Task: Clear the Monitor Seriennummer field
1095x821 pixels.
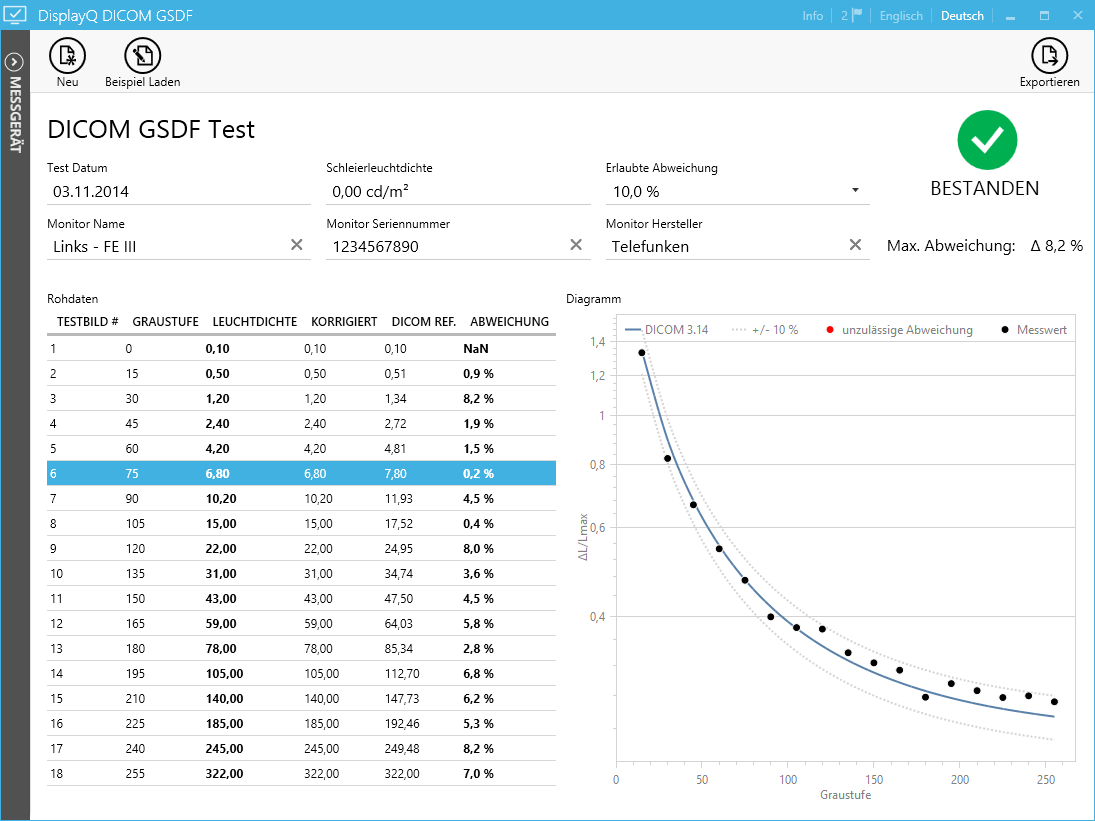Action: (x=576, y=245)
